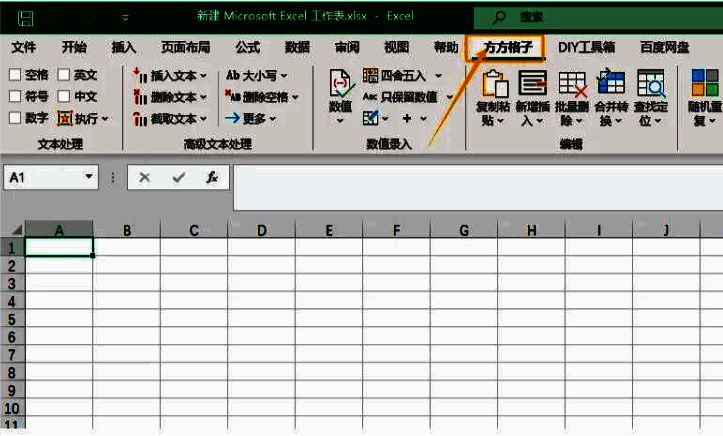Tick the 英文 checkbox

point(64,75)
